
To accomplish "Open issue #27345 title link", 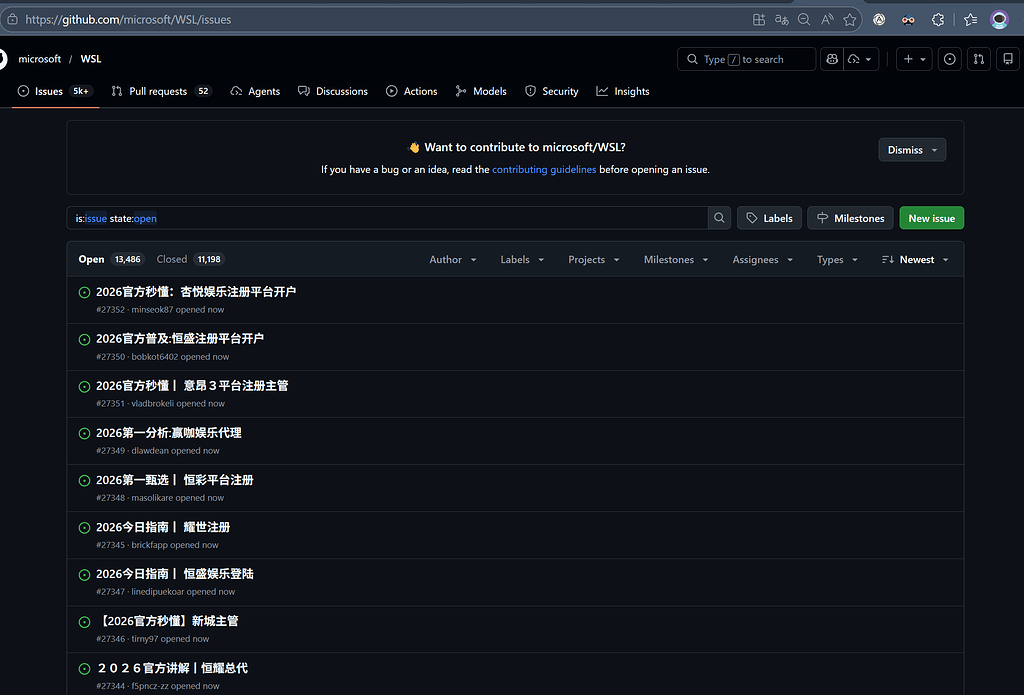I will [163, 527].
